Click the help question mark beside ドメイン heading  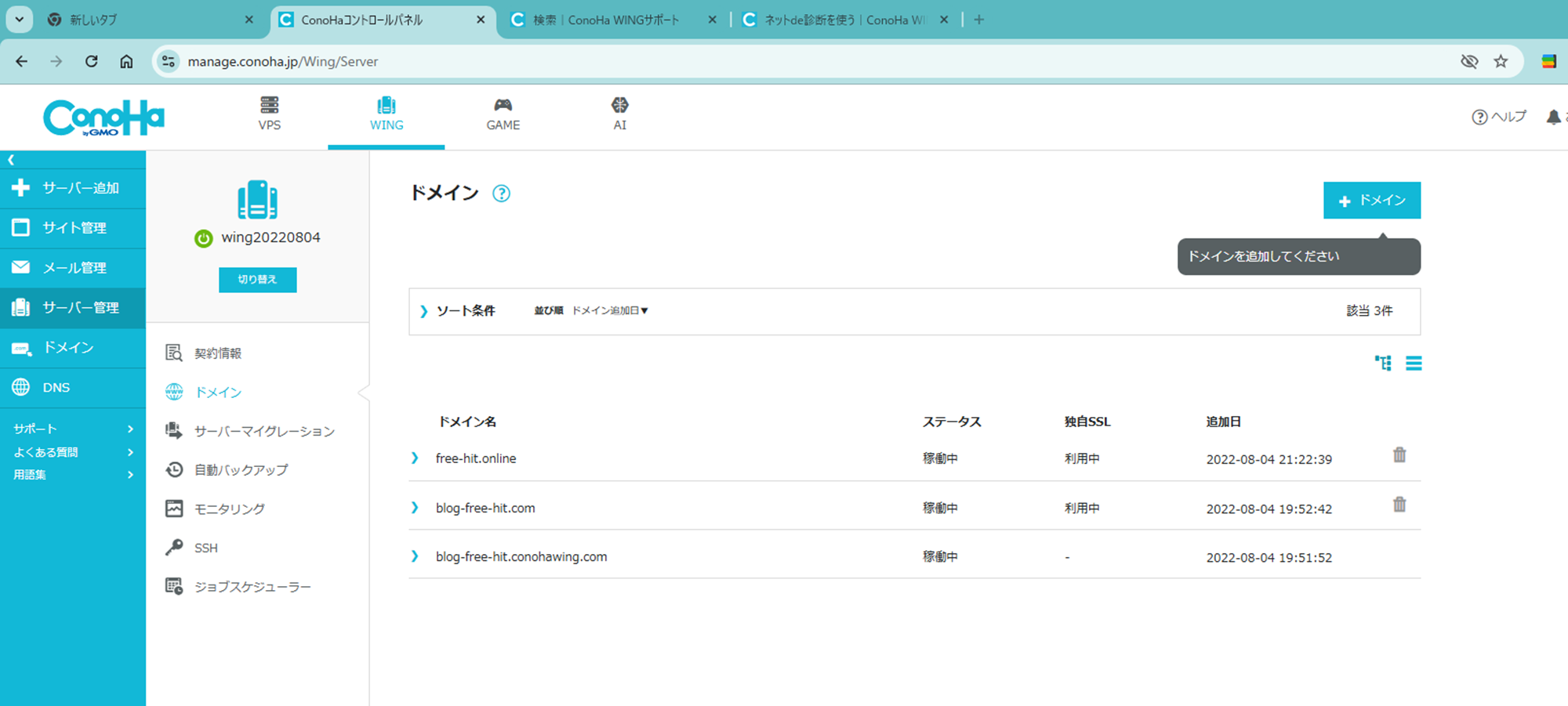click(501, 194)
